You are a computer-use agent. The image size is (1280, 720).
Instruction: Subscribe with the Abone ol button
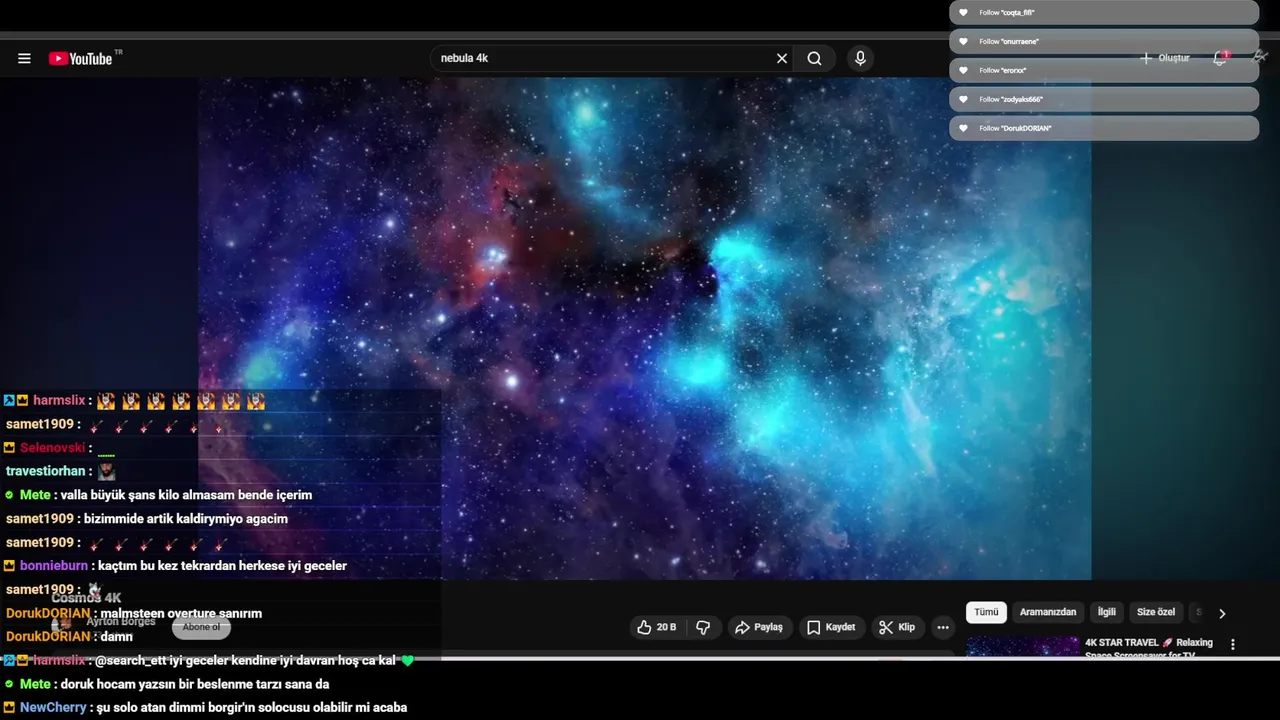[x=201, y=627]
